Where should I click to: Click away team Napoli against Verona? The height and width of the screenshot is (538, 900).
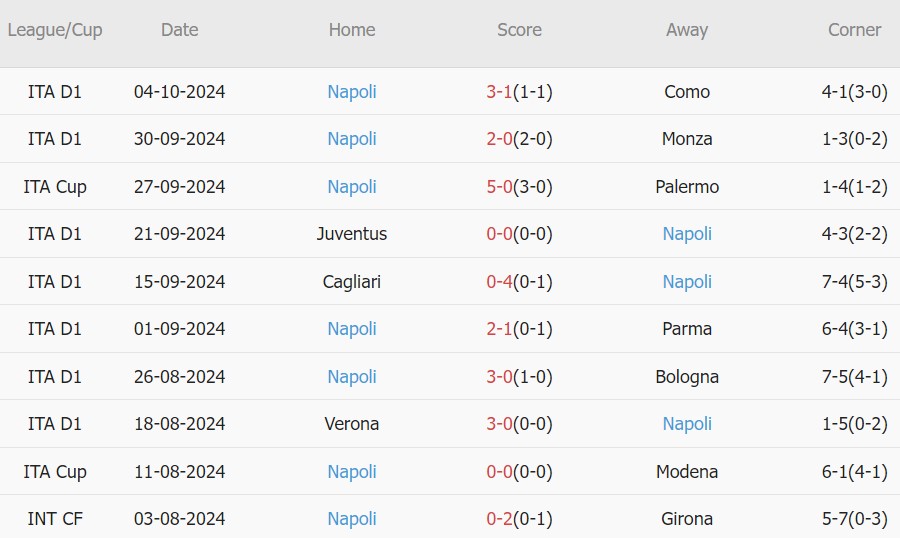point(687,424)
